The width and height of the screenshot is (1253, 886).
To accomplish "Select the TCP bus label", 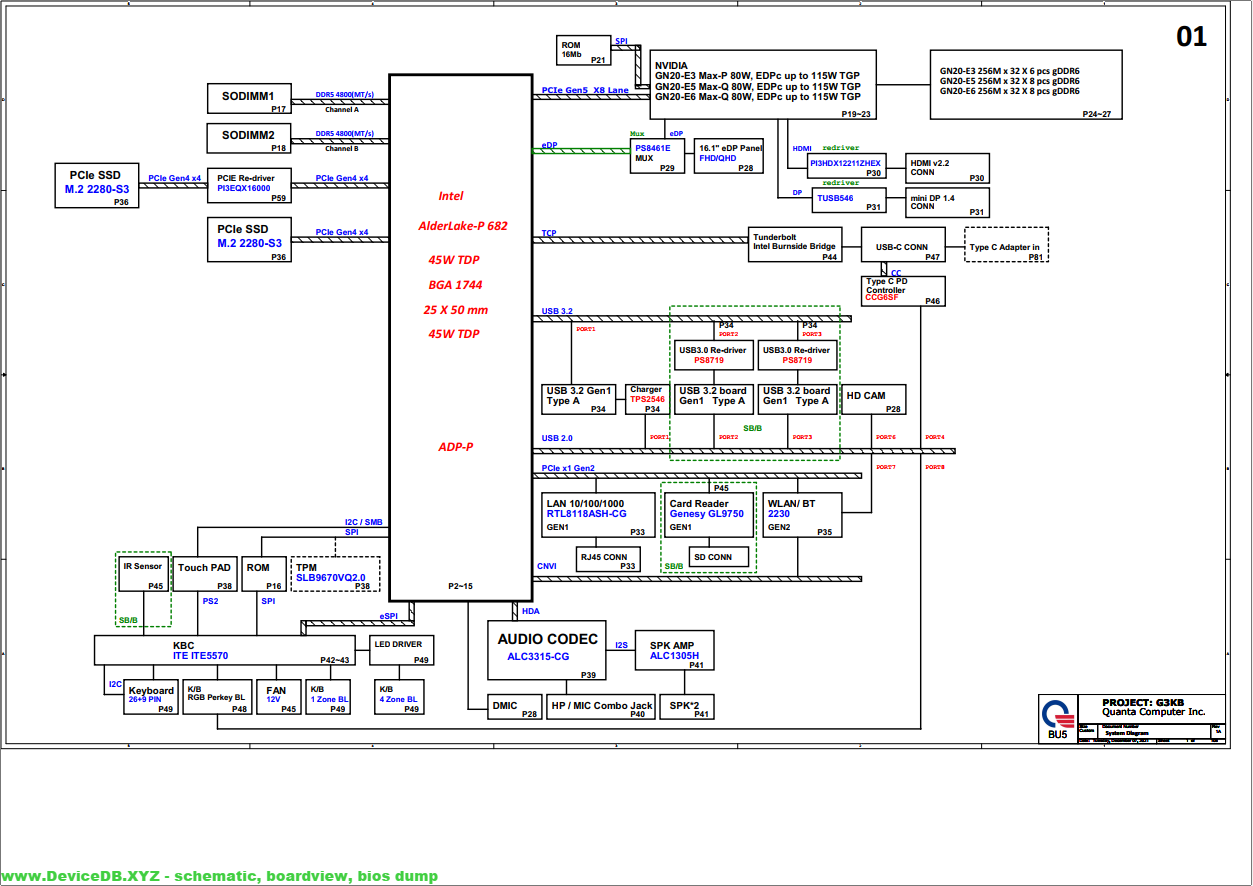I will click(549, 233).
